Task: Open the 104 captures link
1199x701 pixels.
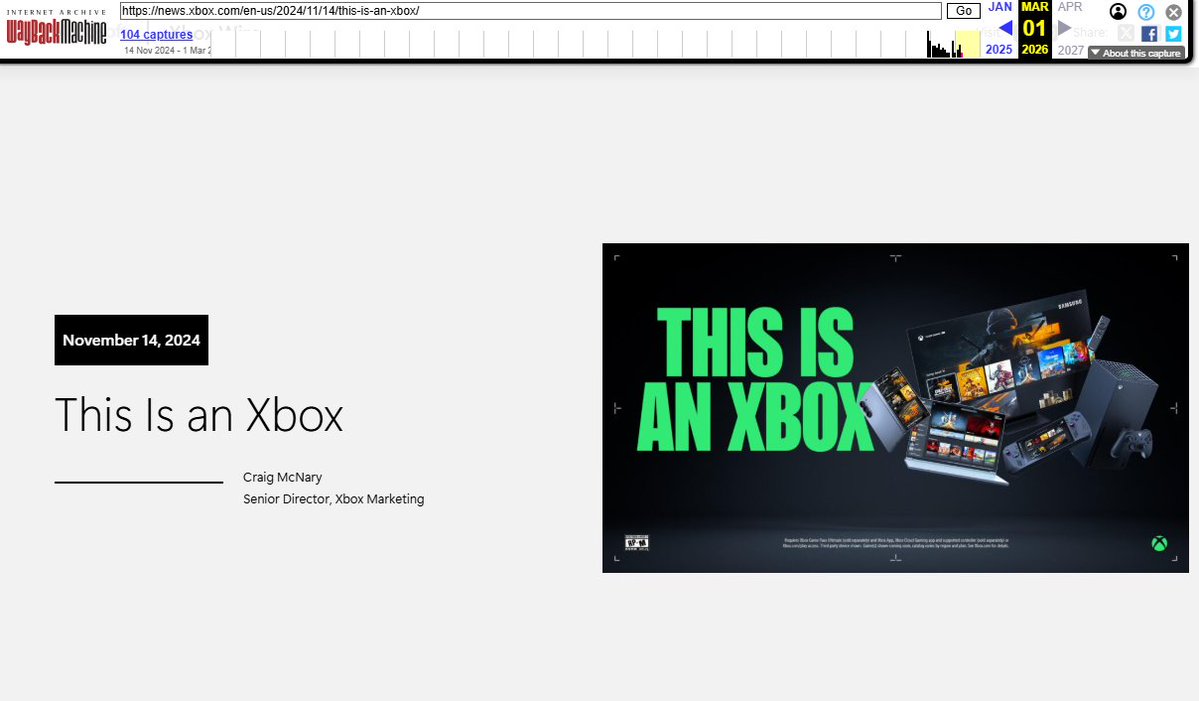Action: pos(156,34)
